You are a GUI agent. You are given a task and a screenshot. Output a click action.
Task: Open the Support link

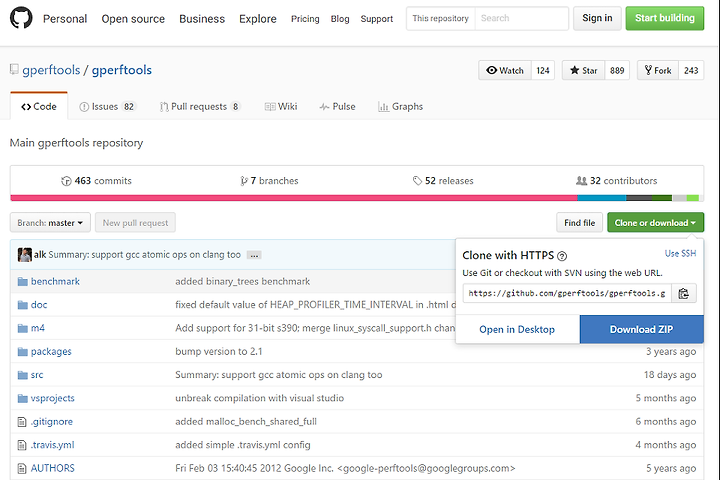377,19
